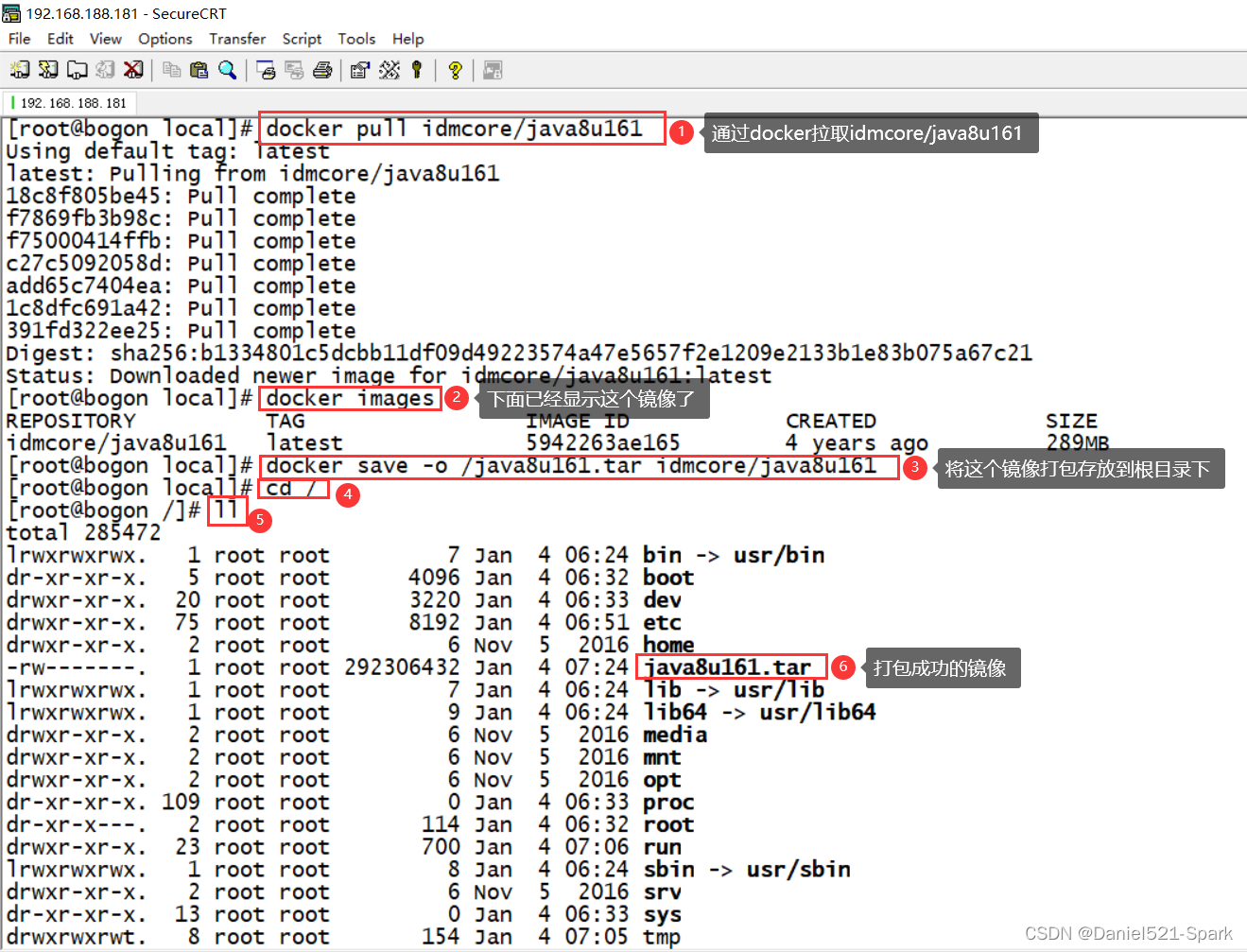Click the 'media' directory name
The height and width of the screenshot is (952, 1247).
675,735
